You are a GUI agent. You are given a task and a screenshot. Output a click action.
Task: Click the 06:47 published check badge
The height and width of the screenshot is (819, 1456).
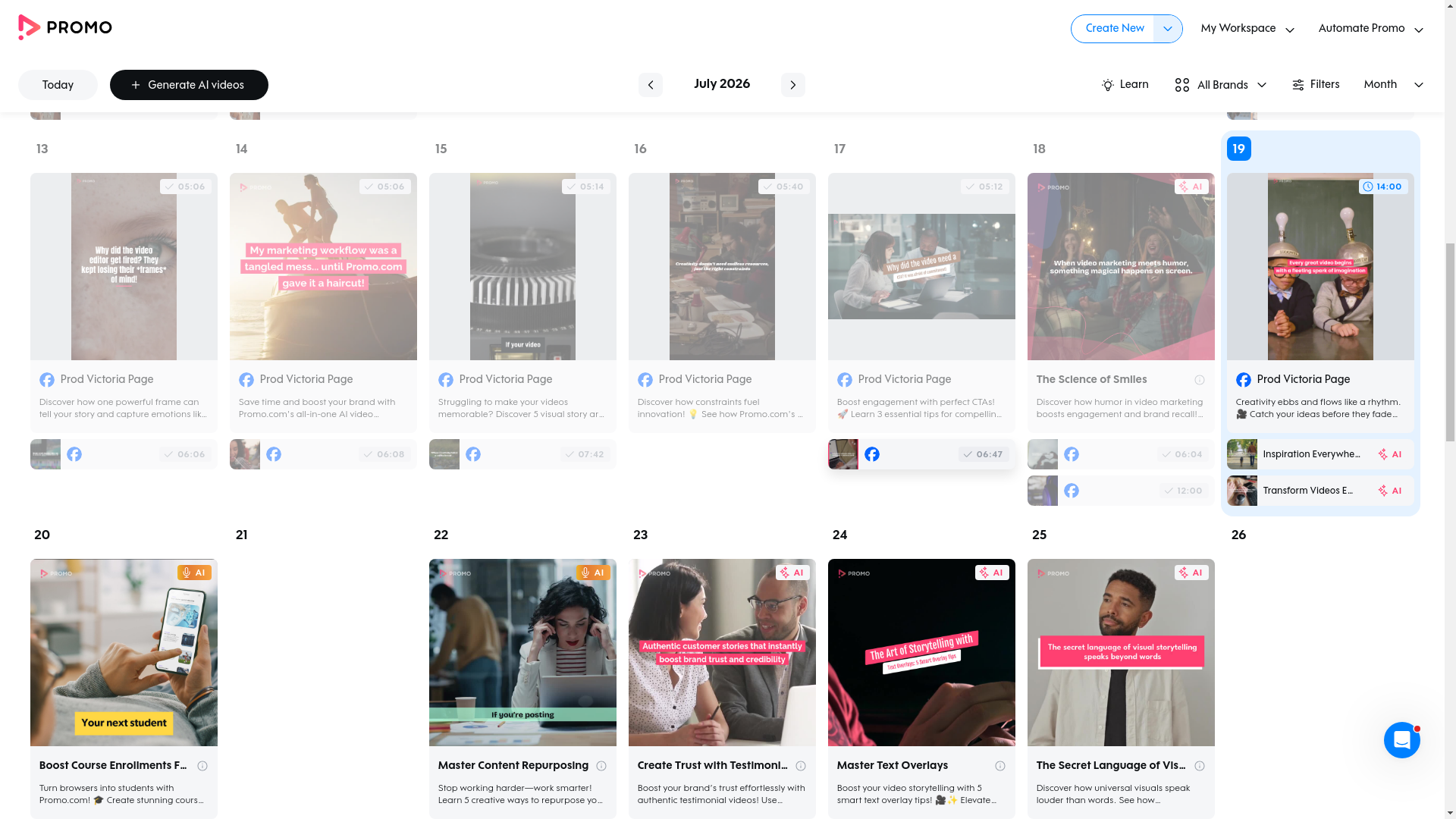[x=983, y=454]
